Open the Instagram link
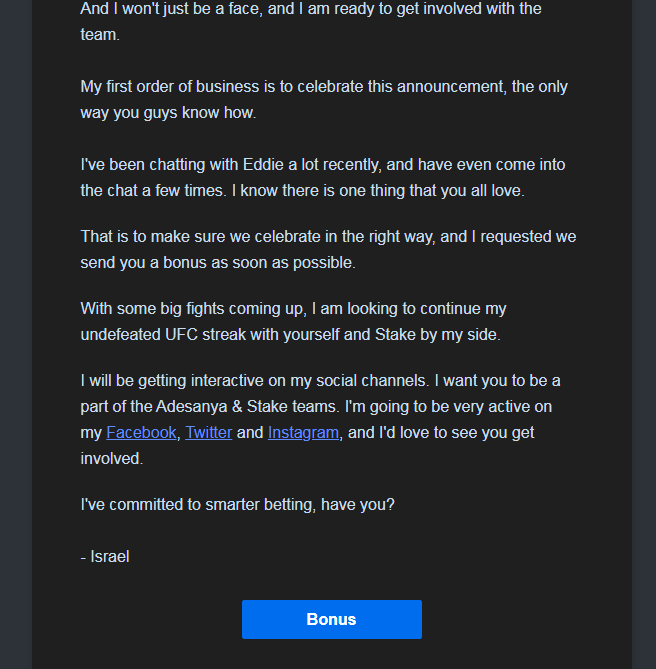656x669 pixels. coord(303,433)
